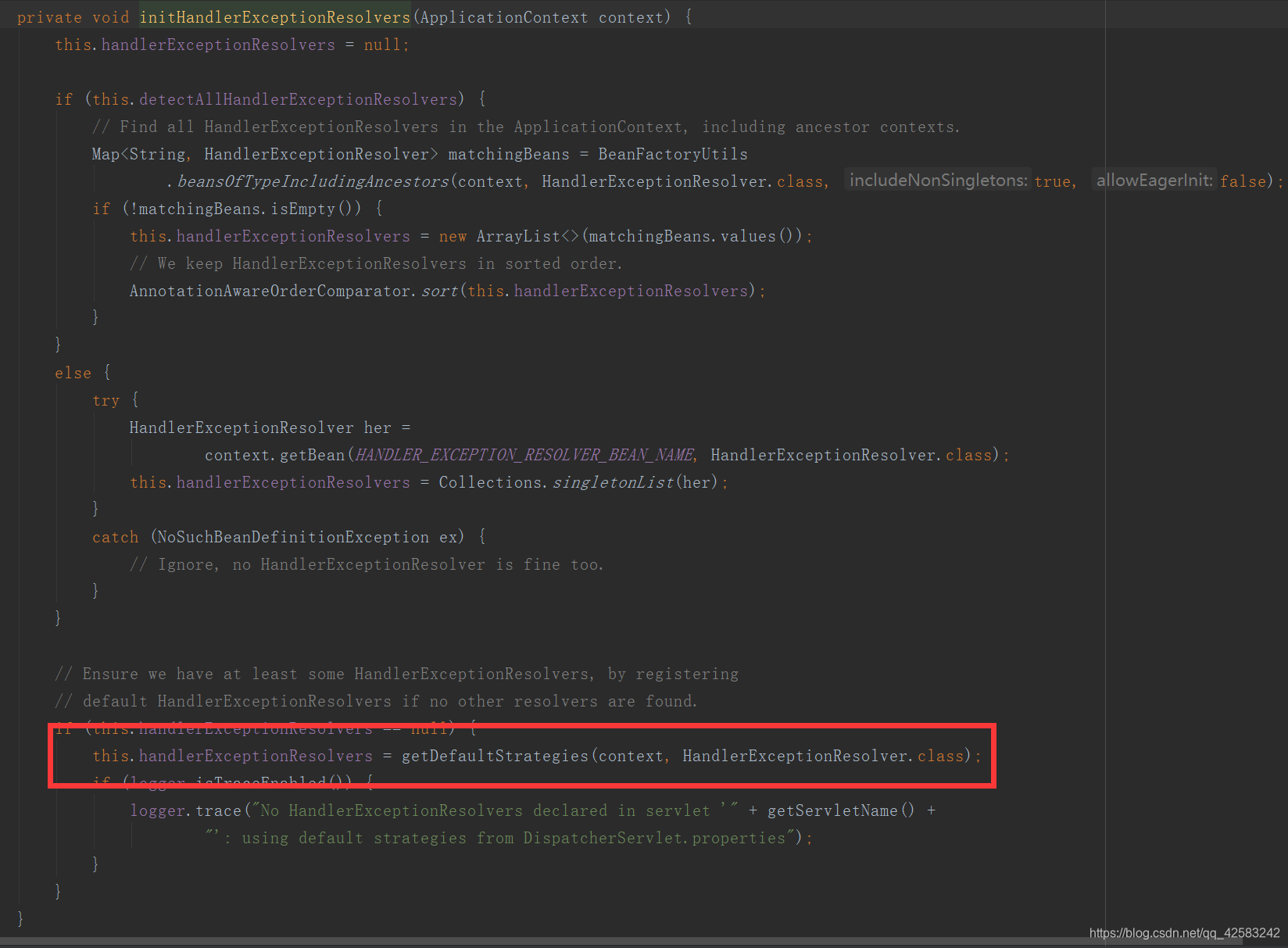Click comment starting 'Ensure we have at least'
The image size is (1288, 948).
coord(396,674)
